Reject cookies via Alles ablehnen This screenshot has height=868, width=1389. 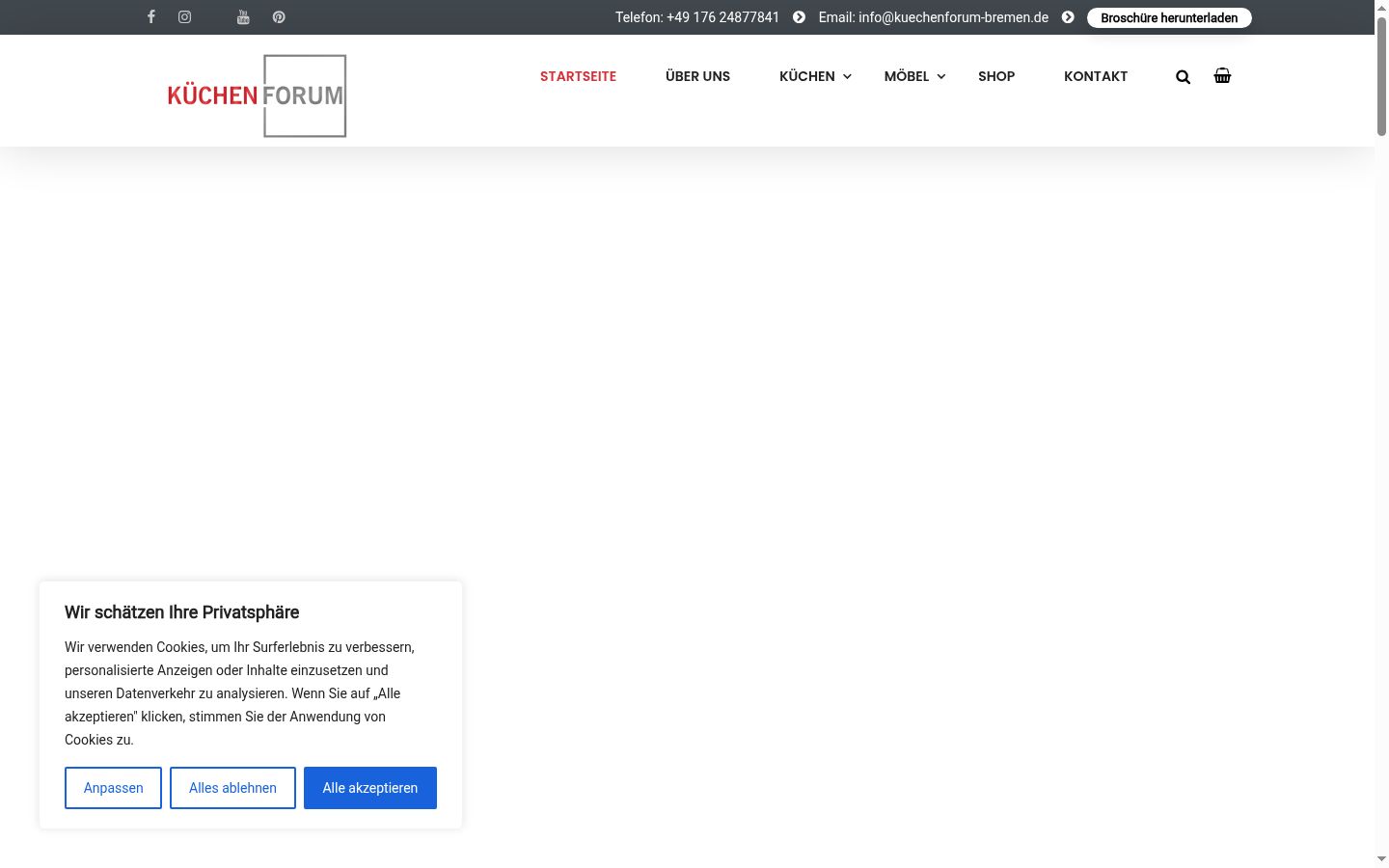click(x=232, y=788)
